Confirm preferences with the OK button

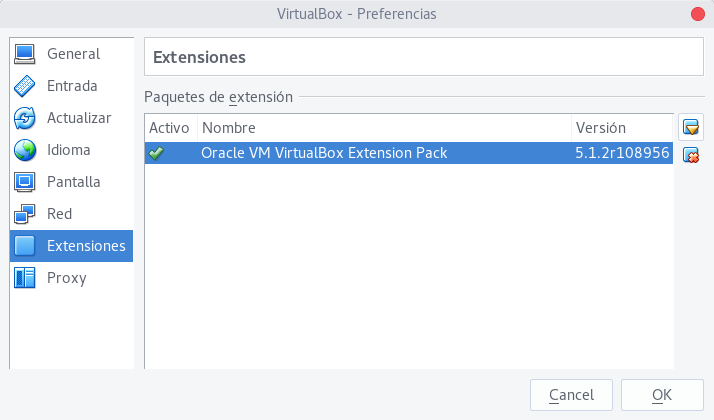pos(661,395)
